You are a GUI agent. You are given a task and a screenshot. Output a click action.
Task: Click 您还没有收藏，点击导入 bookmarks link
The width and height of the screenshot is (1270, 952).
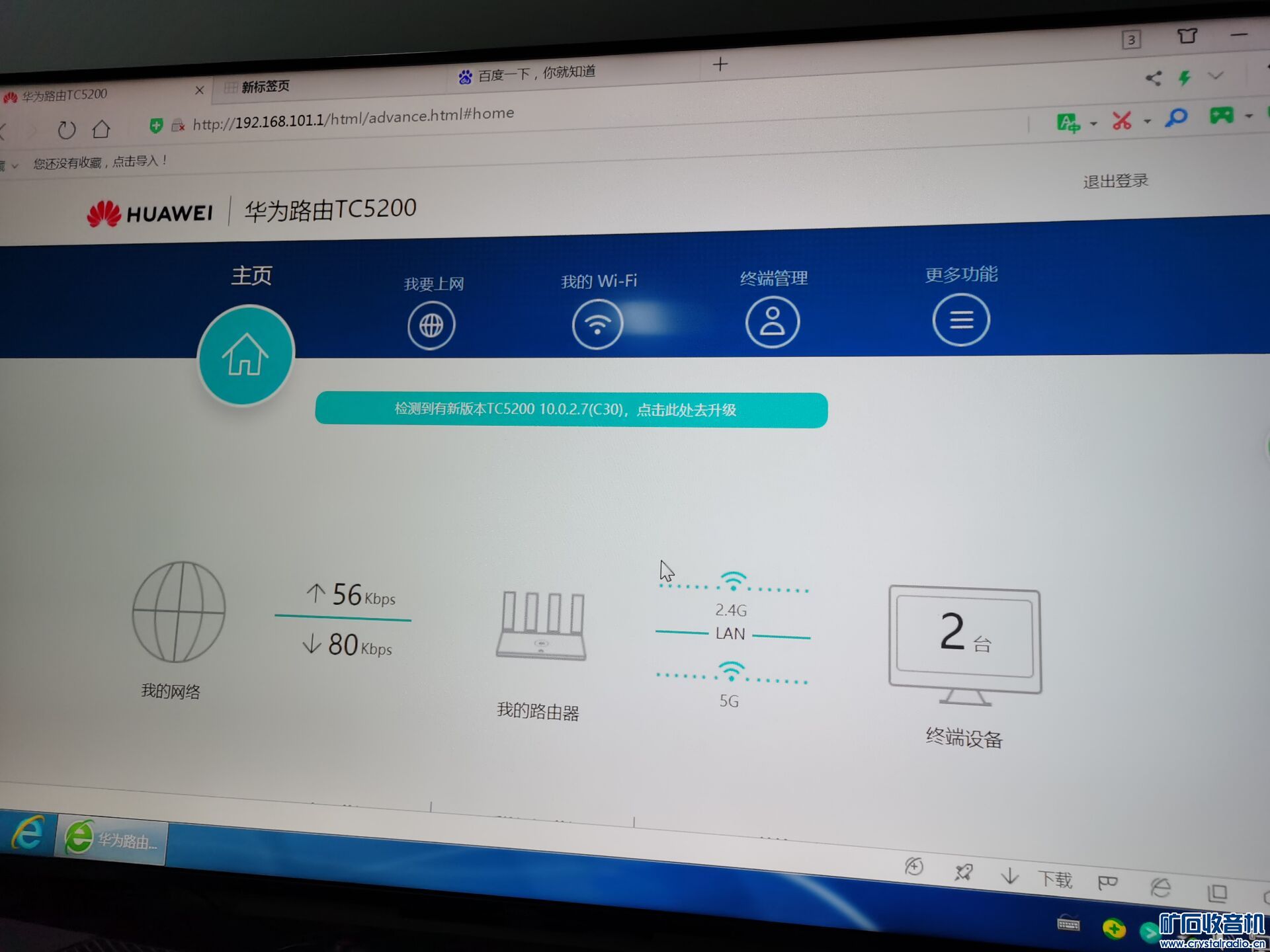[101, 162]
